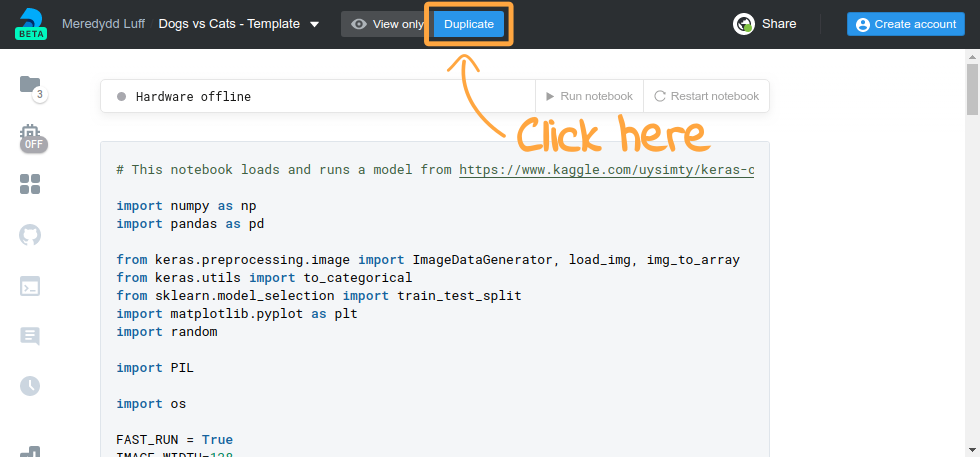Click the Duplicate button
980x457 pixels.
(469, 24)
